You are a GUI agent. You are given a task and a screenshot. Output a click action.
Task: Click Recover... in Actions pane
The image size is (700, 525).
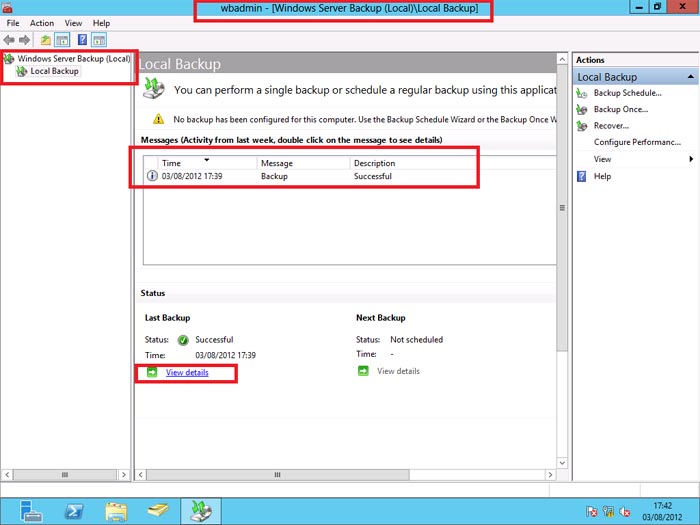point(611,126)
